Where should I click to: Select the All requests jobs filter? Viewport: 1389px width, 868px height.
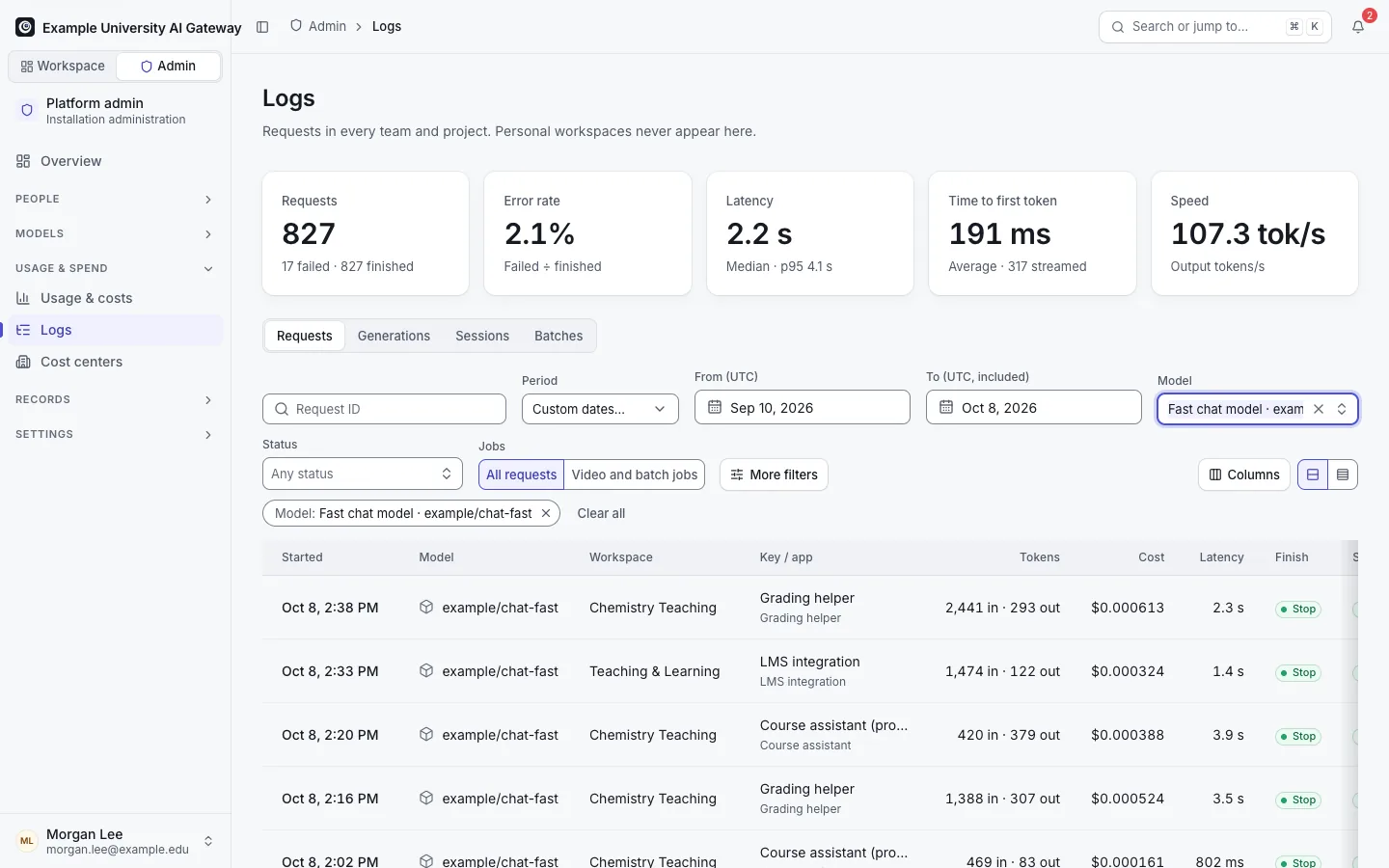click(521, 475)
